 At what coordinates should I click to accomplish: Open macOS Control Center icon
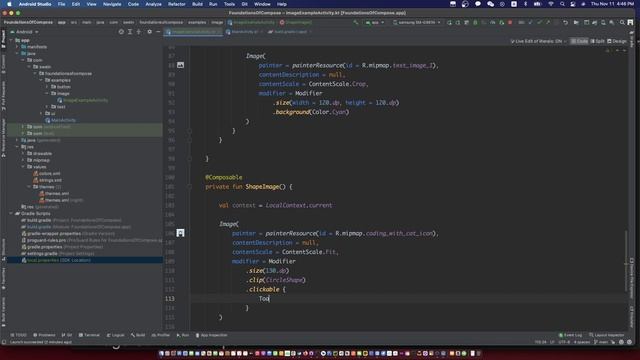click(573, 4)
